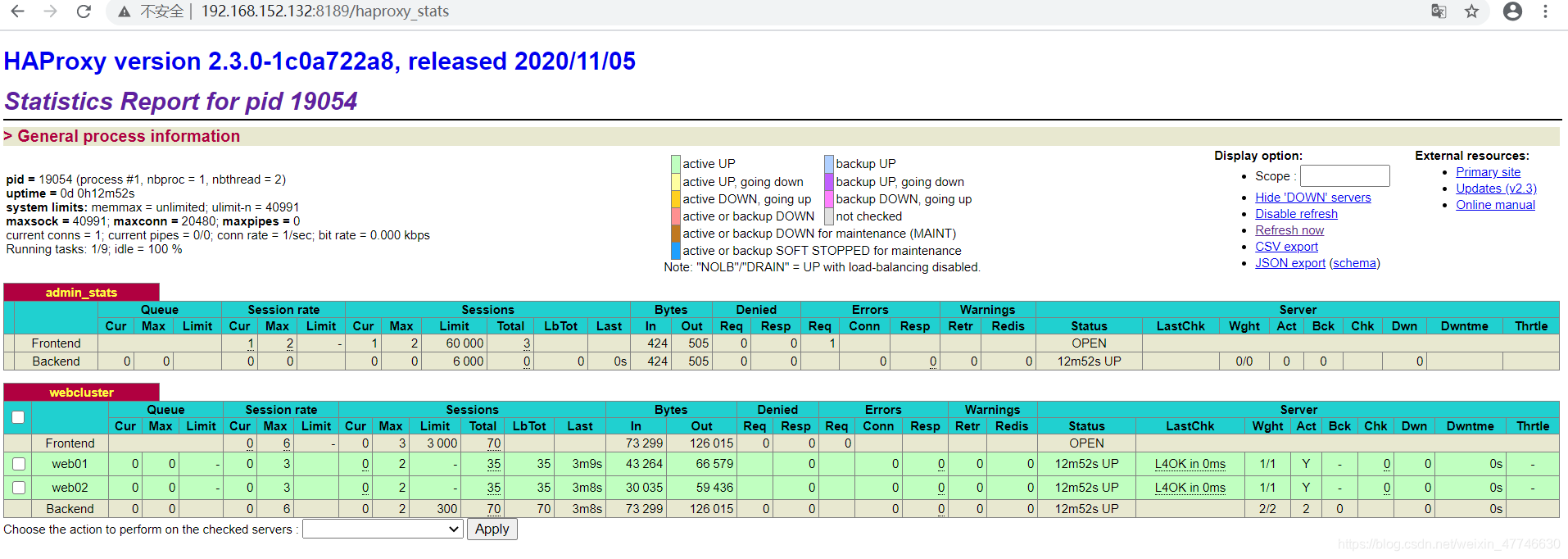Image resolution: width=1568 pixels, height=559 pixels.
Task: Click JSON export link
Action: tap(1290, 263)
